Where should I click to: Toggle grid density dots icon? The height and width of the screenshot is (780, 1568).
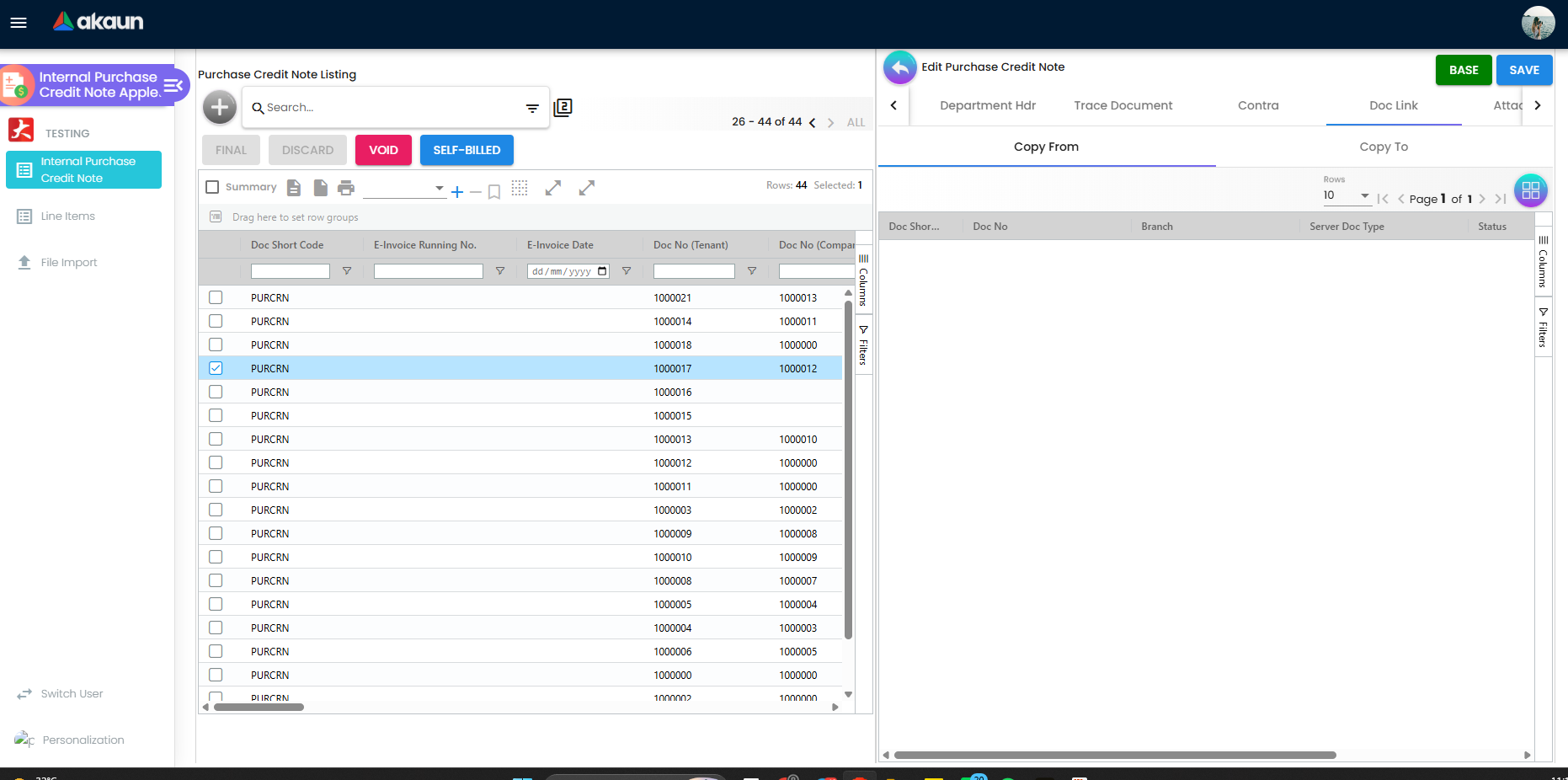pyautogui.click(x=520, y=188)
